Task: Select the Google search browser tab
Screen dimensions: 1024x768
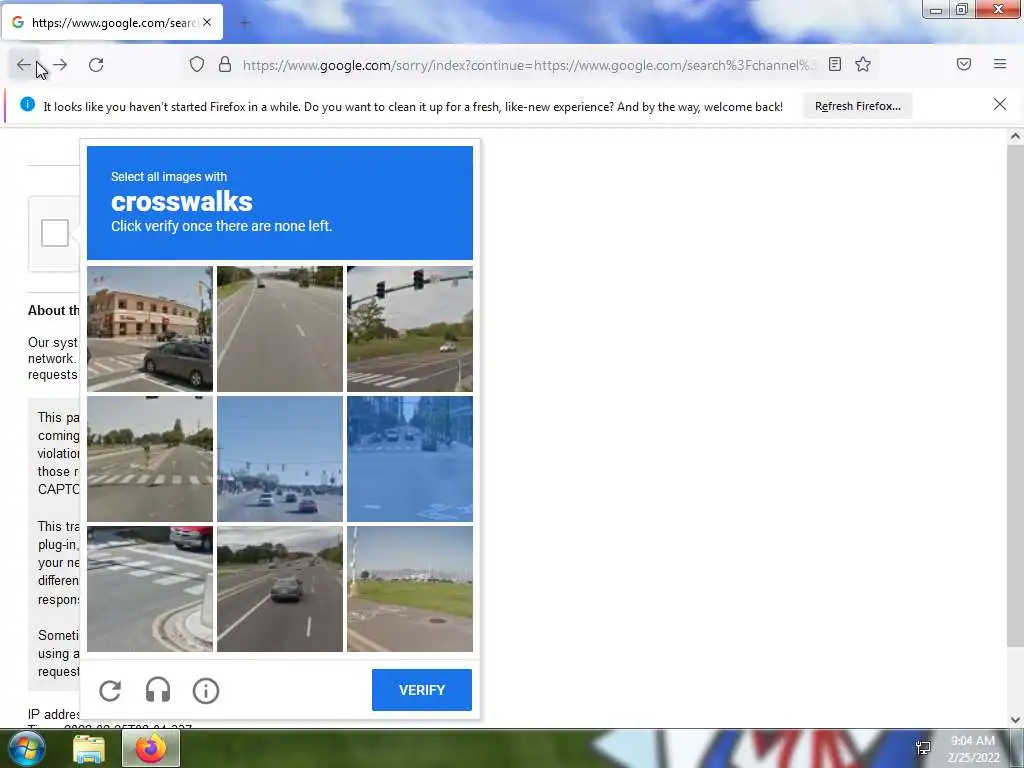Action: click(112, 23)
